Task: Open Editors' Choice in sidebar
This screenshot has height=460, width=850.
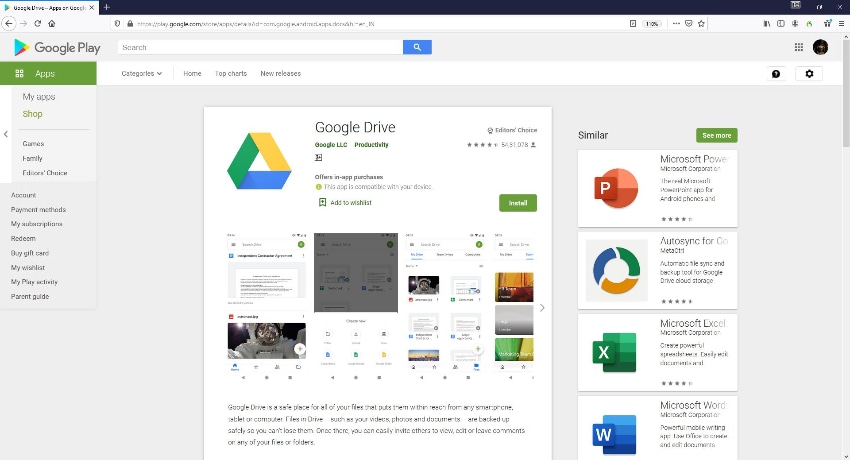Action: pos(44,173)
